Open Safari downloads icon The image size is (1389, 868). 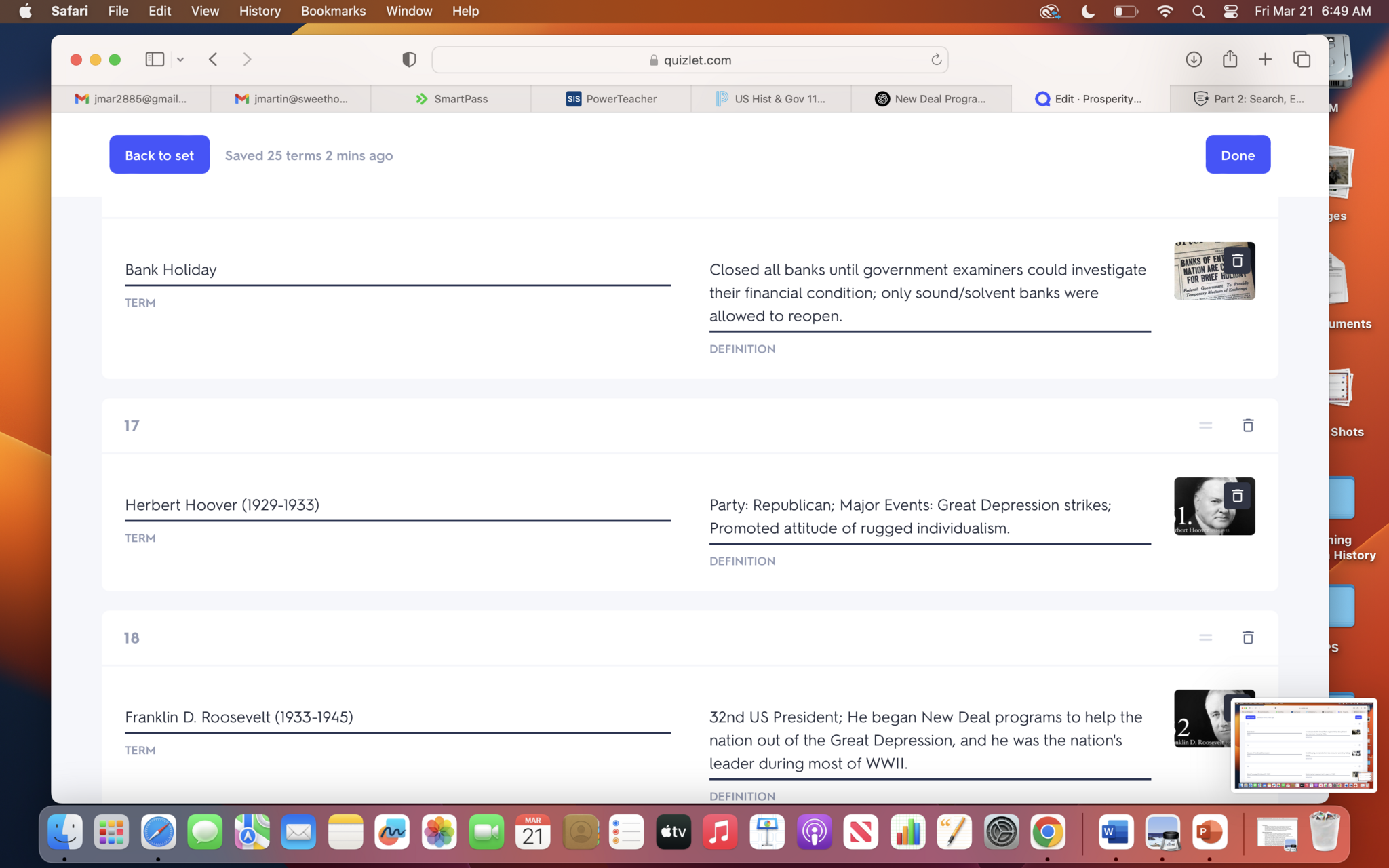(1194, 59)
